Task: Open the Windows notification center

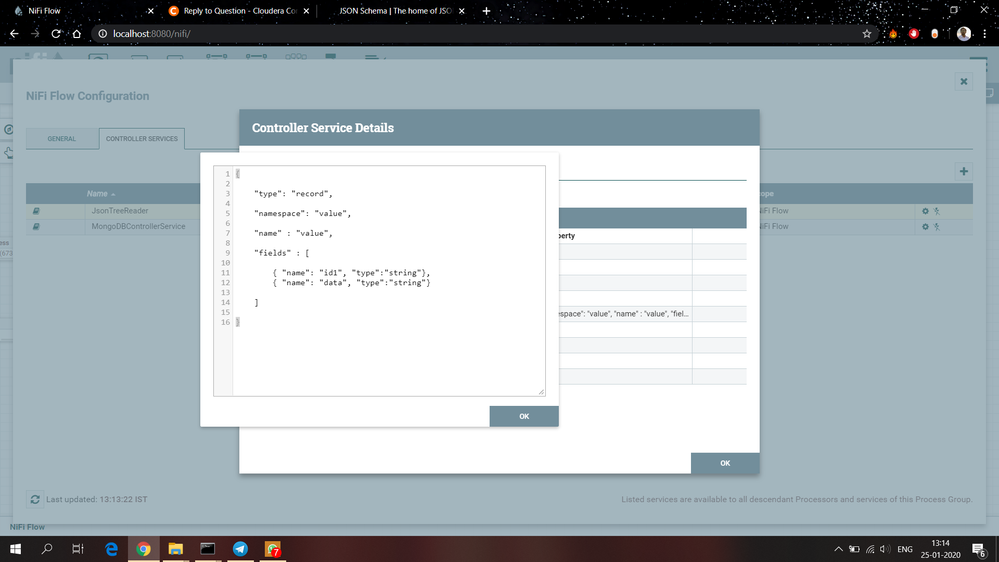Action: pyautogui.click(x=979, y=549)
